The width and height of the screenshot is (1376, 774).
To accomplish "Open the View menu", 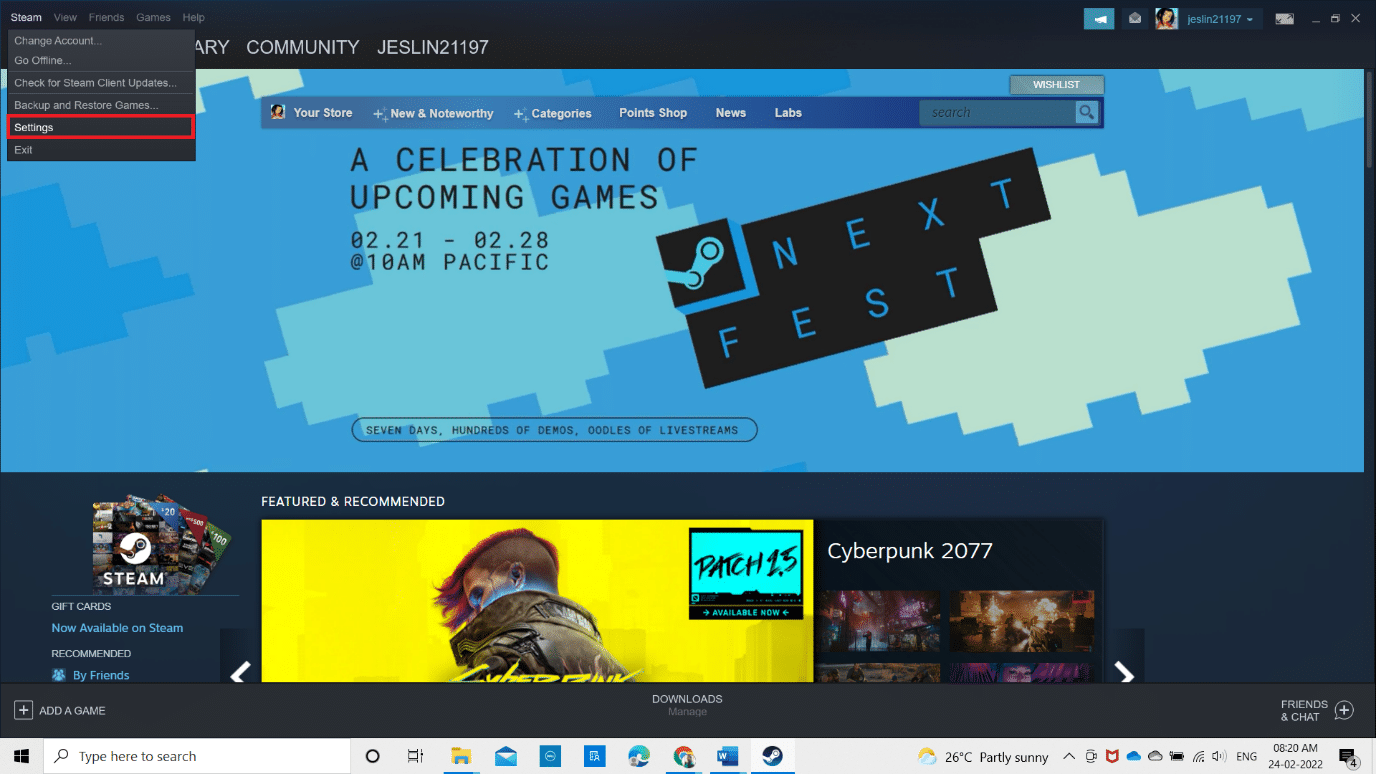I will (x=65, y=17).
